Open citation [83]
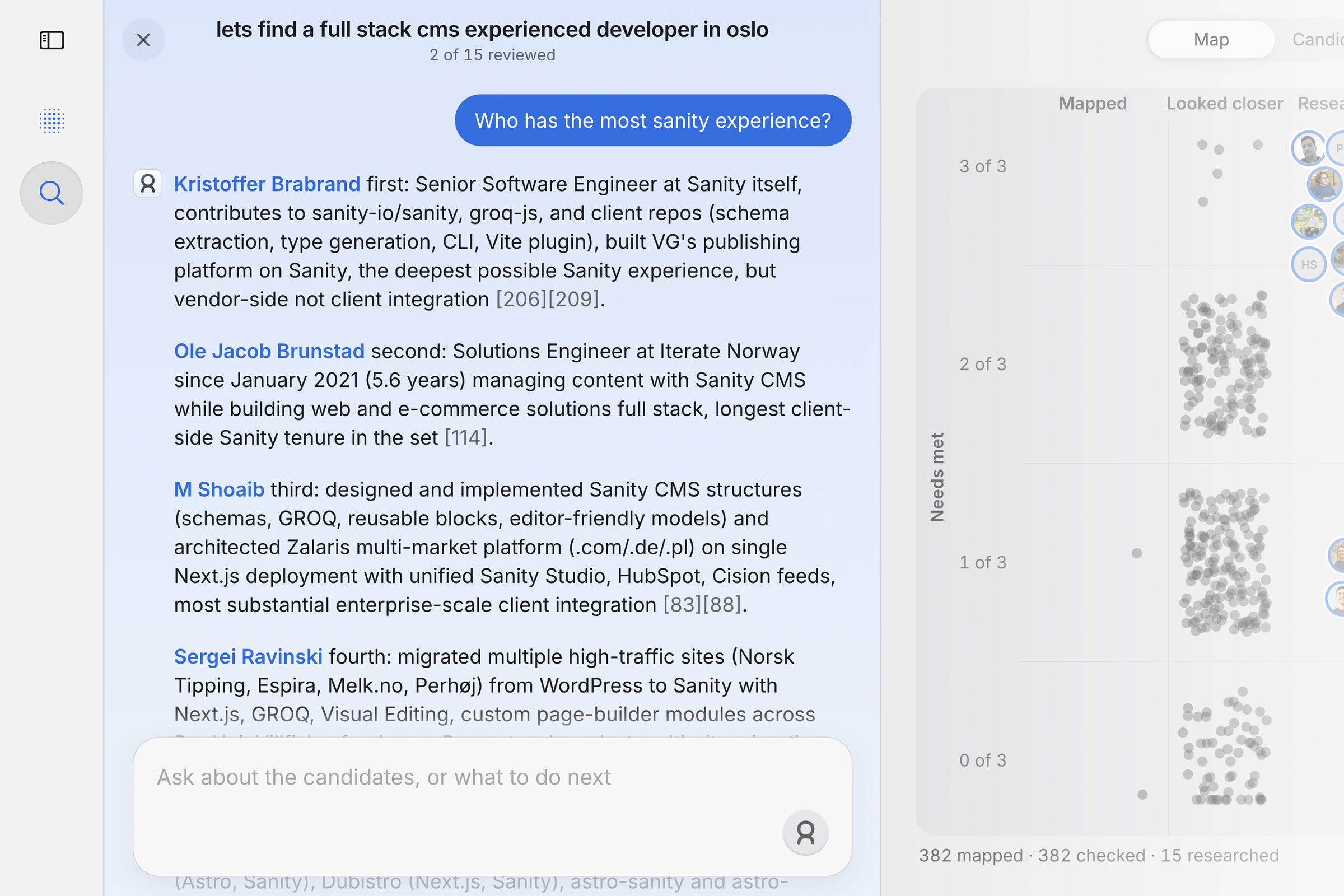This screenshot has width=1344, height=896. coord(682,605)
